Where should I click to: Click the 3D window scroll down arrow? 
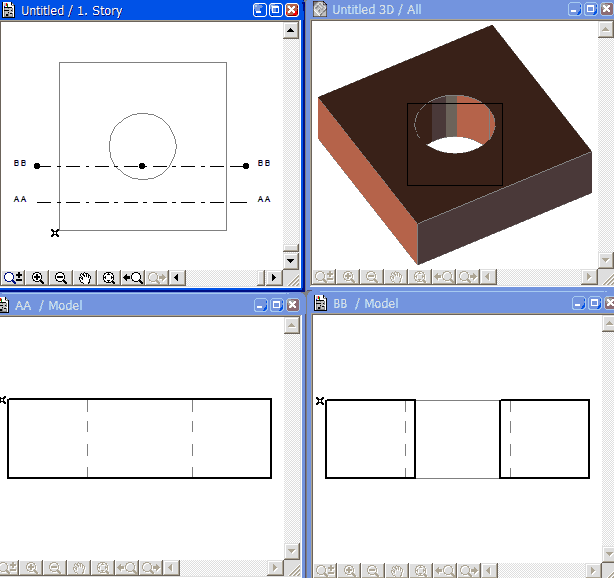[605, 260]
